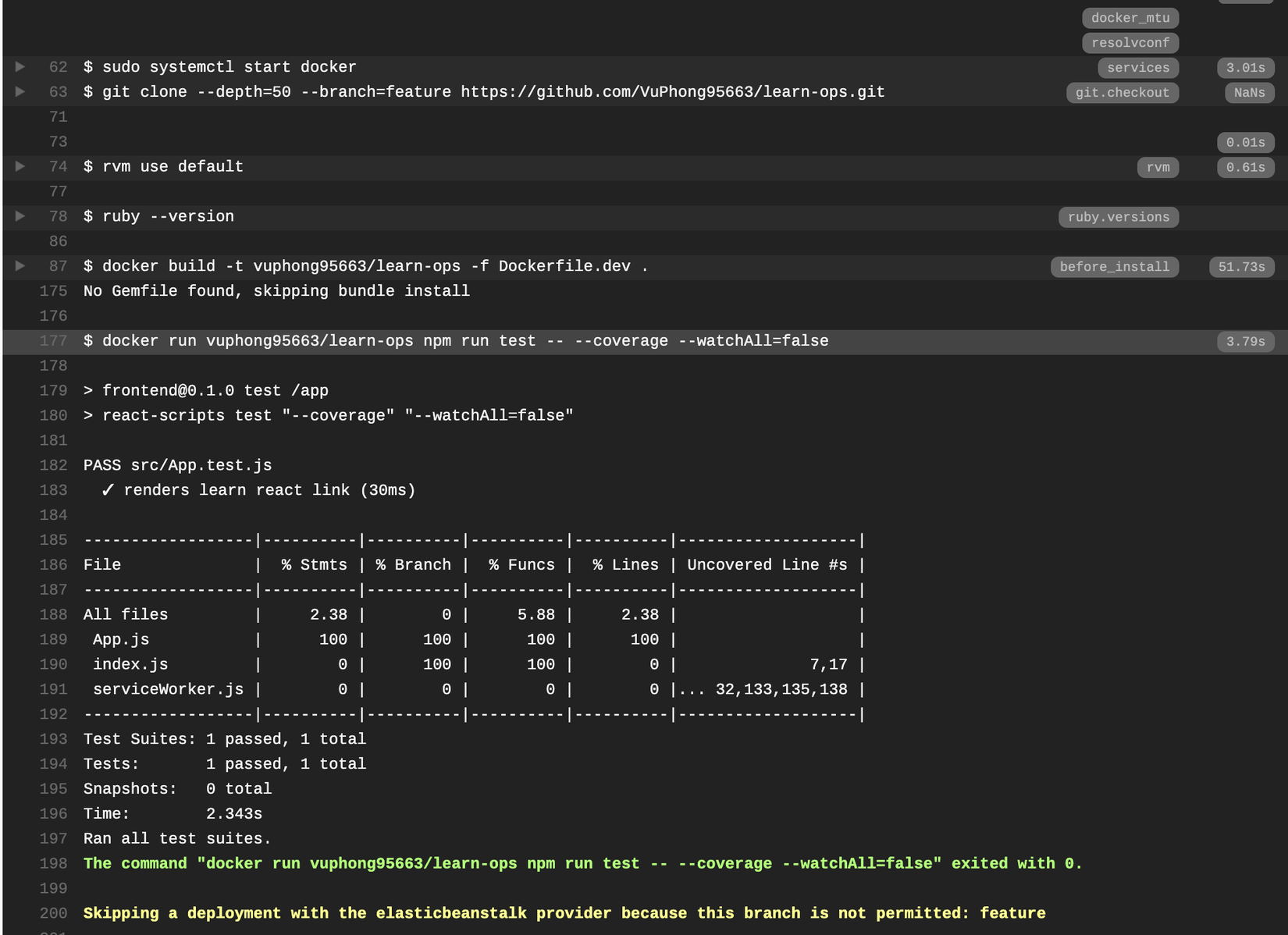Click line number 200 of the log
Viewport: 1288px width, 935px height.
pos(53,913)
